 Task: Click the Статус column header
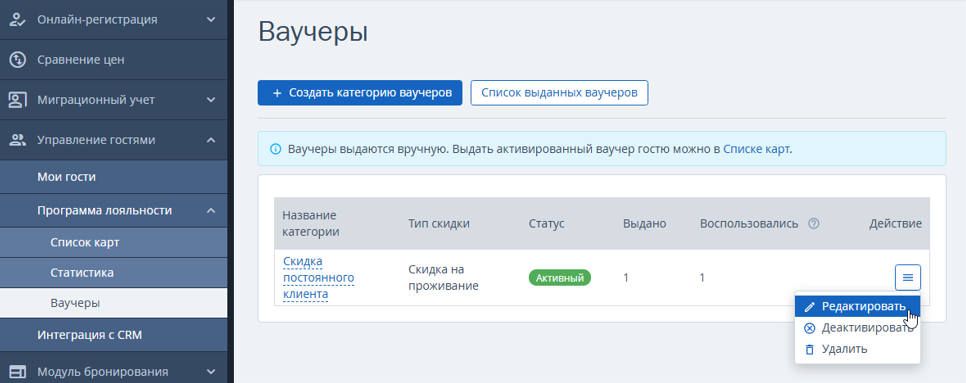click(x=546, y=224)
